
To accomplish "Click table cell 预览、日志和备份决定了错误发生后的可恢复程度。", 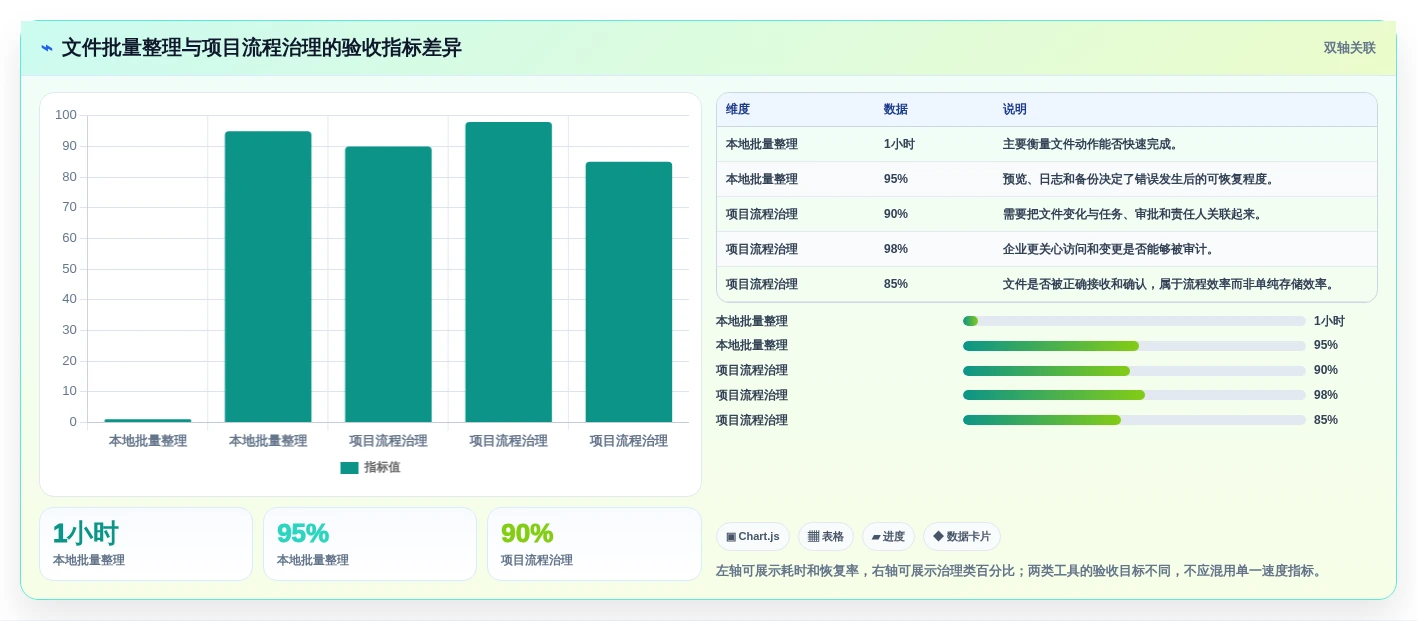I will tap(1185, 179).
